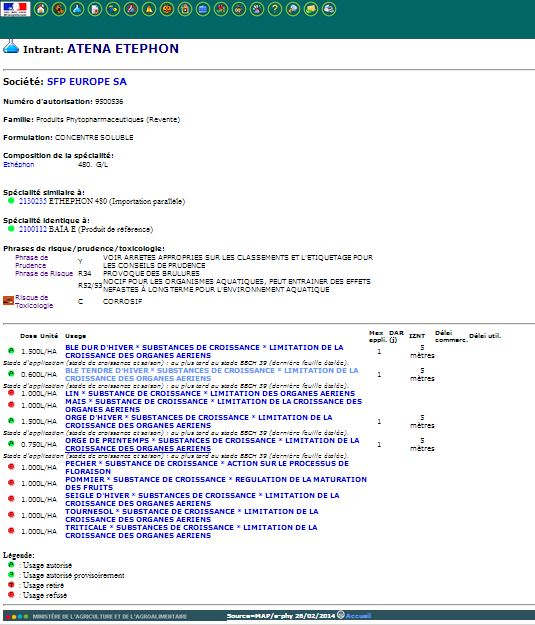Click the 'Usage retiré' legend icon
535x625 pixels.
(11, 584)
